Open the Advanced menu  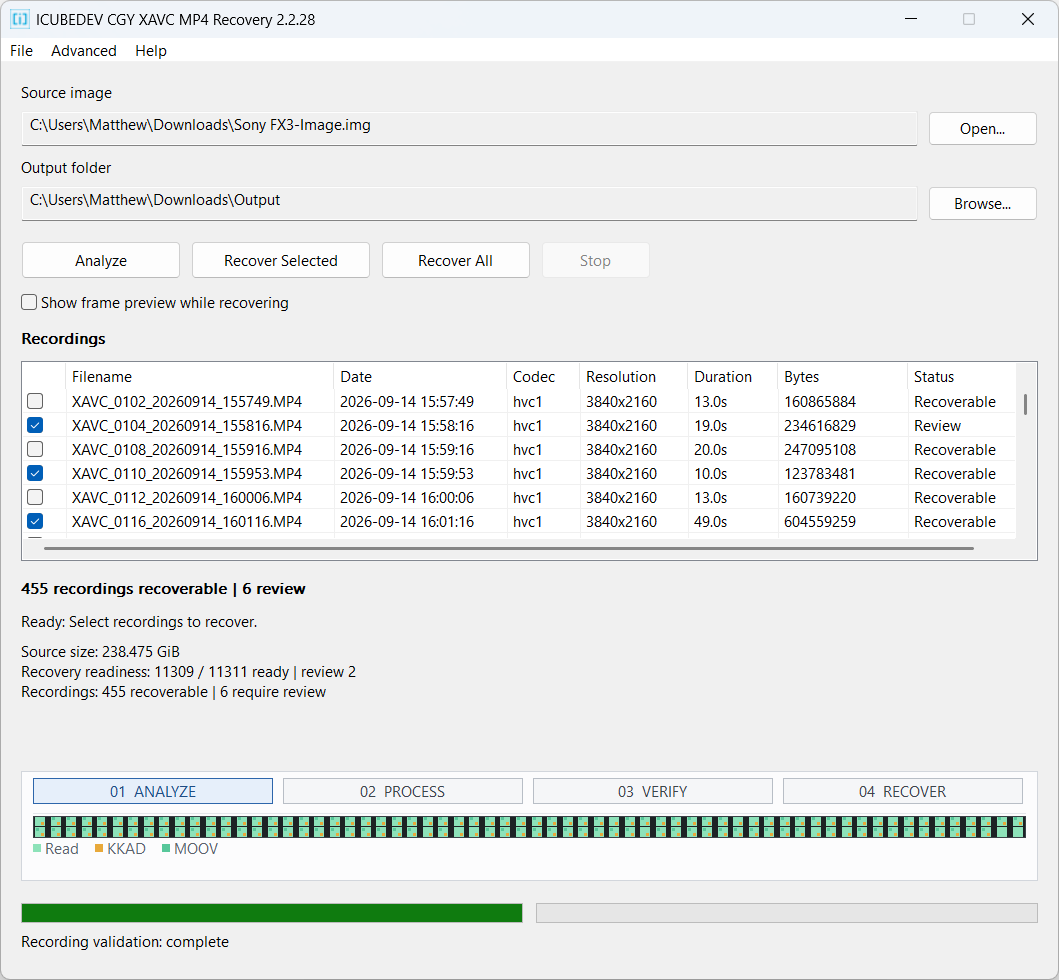point(84,51)
